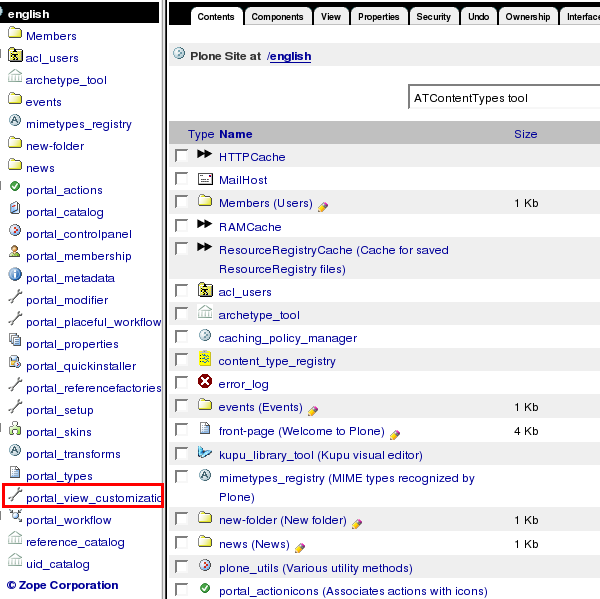Check the error_log row checkbox
The height and width of the screenshot is (599, 600).
(181, 382)
